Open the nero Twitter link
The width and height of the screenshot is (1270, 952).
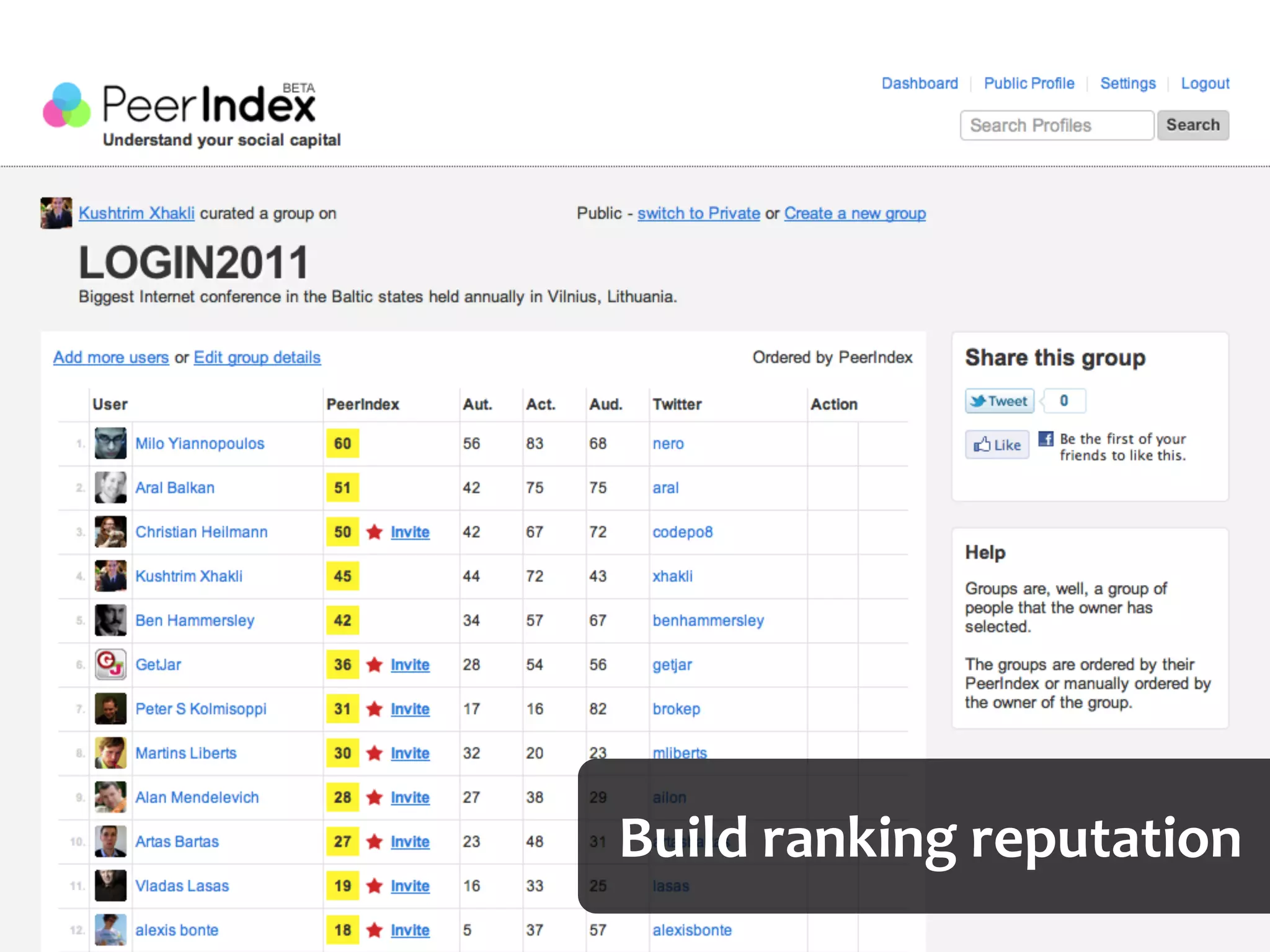pyautogui.click(x=668, y=444)
